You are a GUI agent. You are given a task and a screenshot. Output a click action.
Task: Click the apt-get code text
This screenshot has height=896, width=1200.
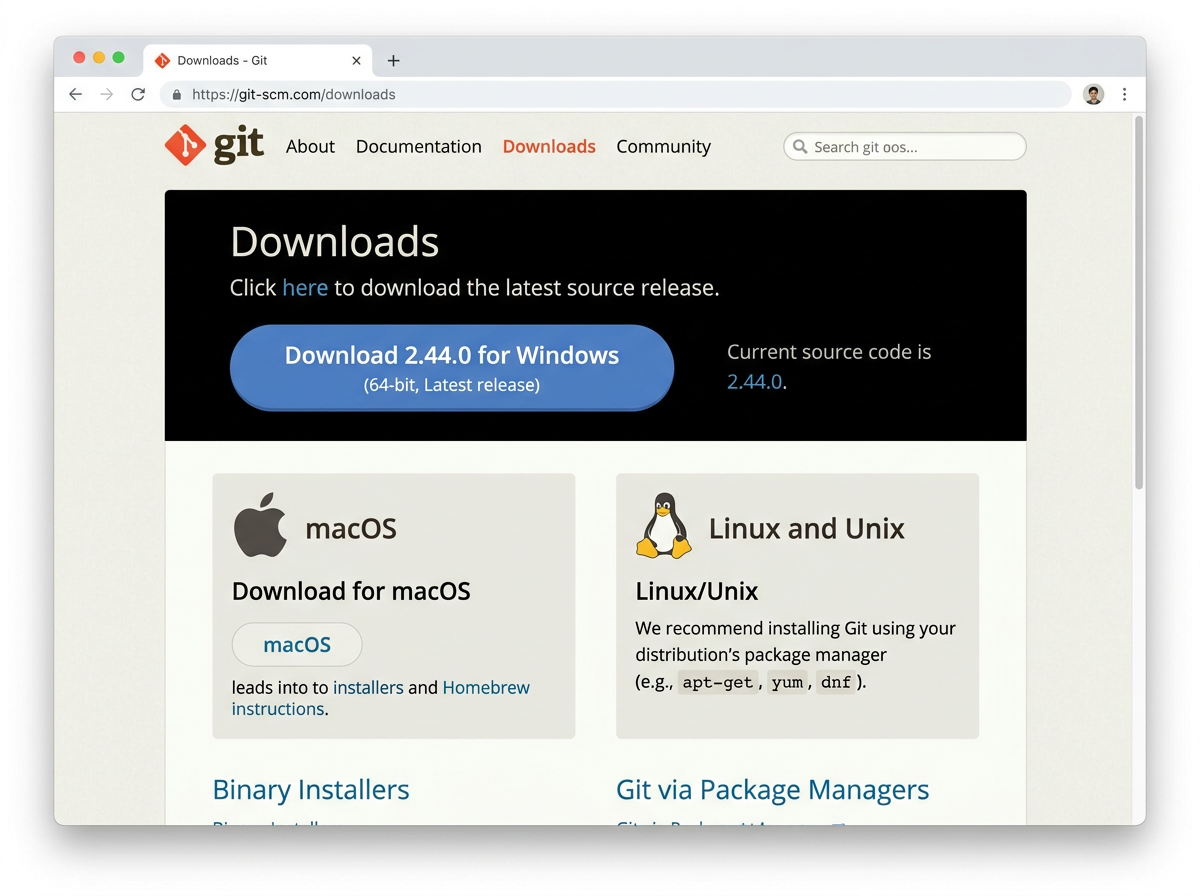pos(718,683)
